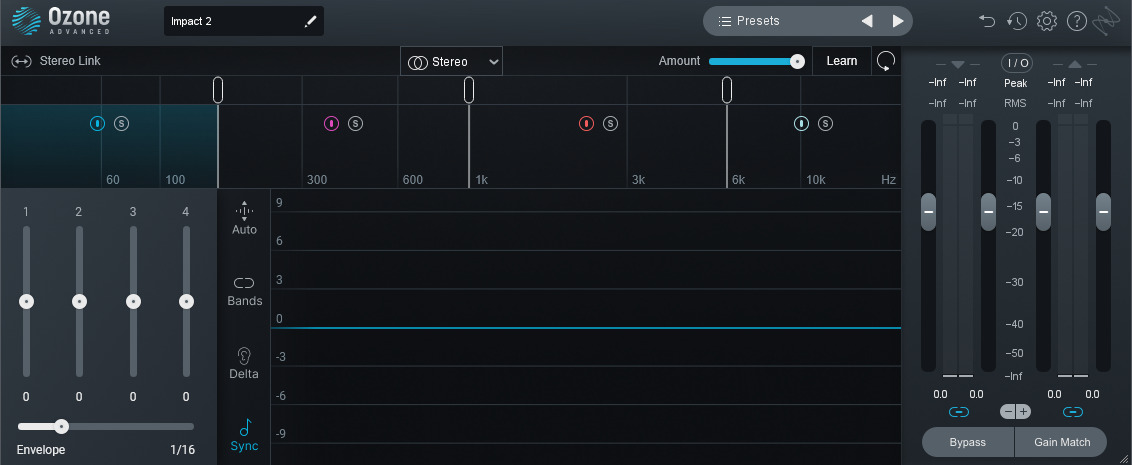Enable the Auto scale icon
Viewport: 1132px width, 465px height.
(x=244, y=218)
